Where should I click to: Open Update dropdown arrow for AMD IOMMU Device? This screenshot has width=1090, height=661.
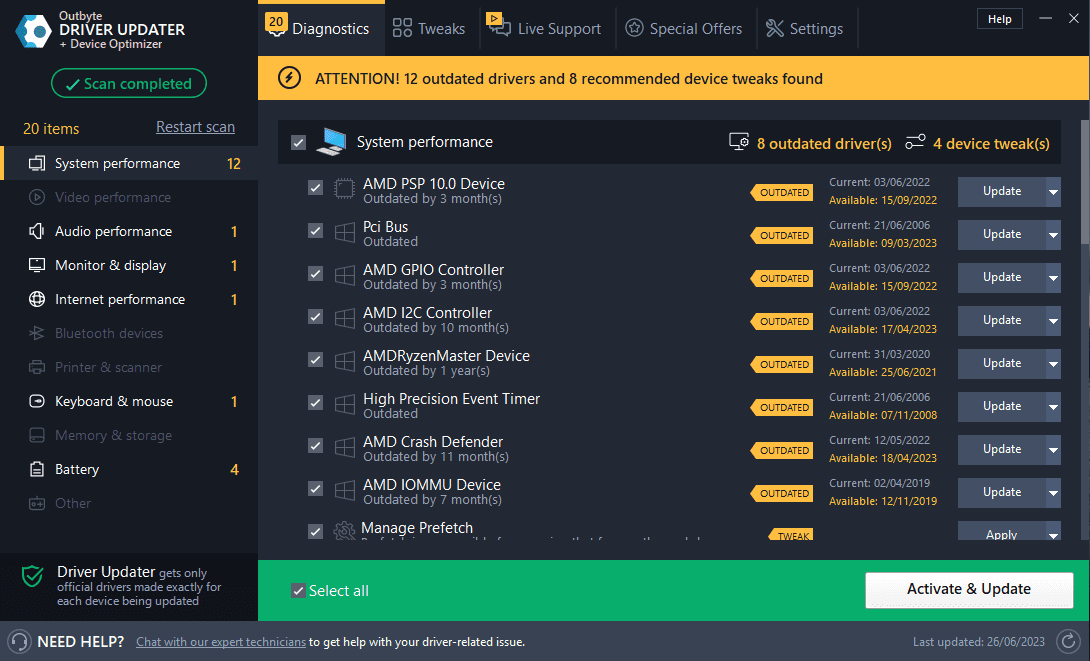click(1053, 493)
